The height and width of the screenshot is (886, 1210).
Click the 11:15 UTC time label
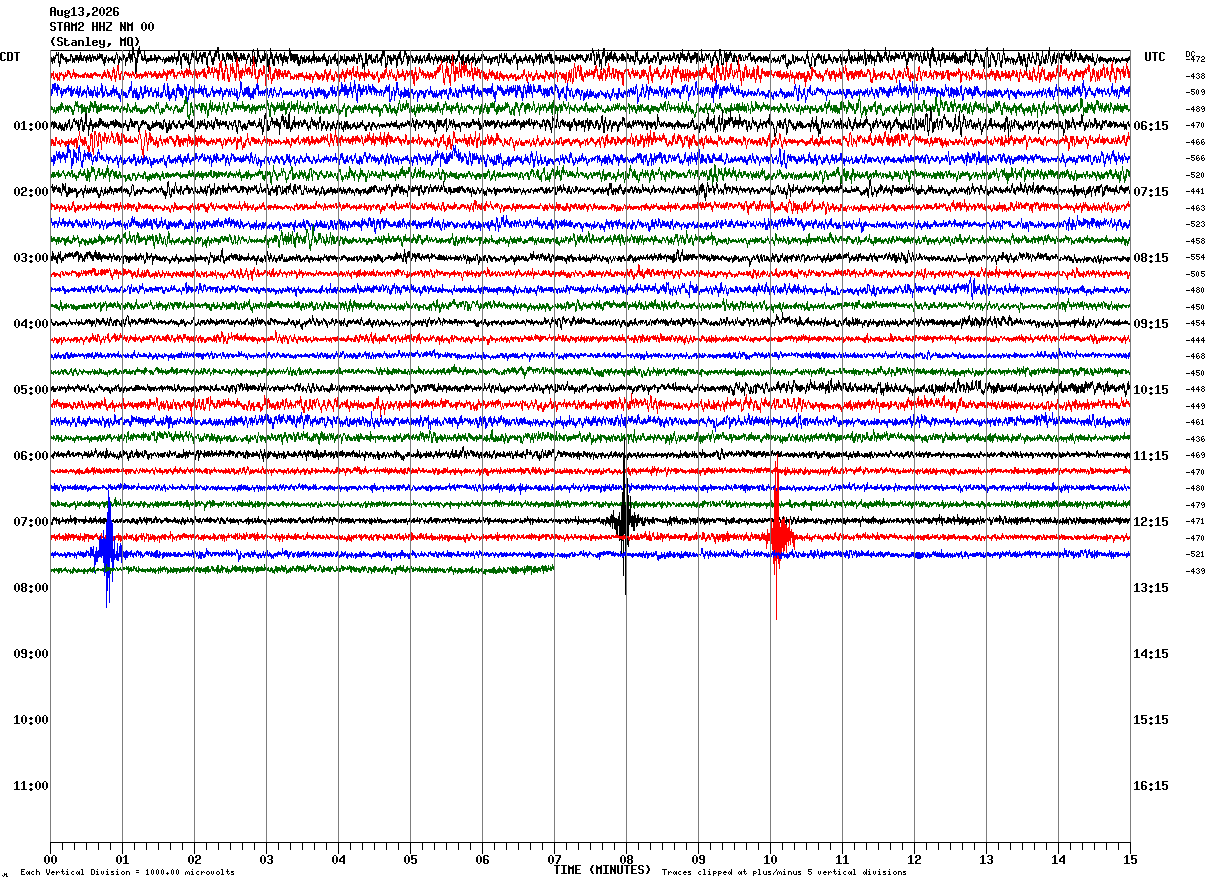(1152, 456)
